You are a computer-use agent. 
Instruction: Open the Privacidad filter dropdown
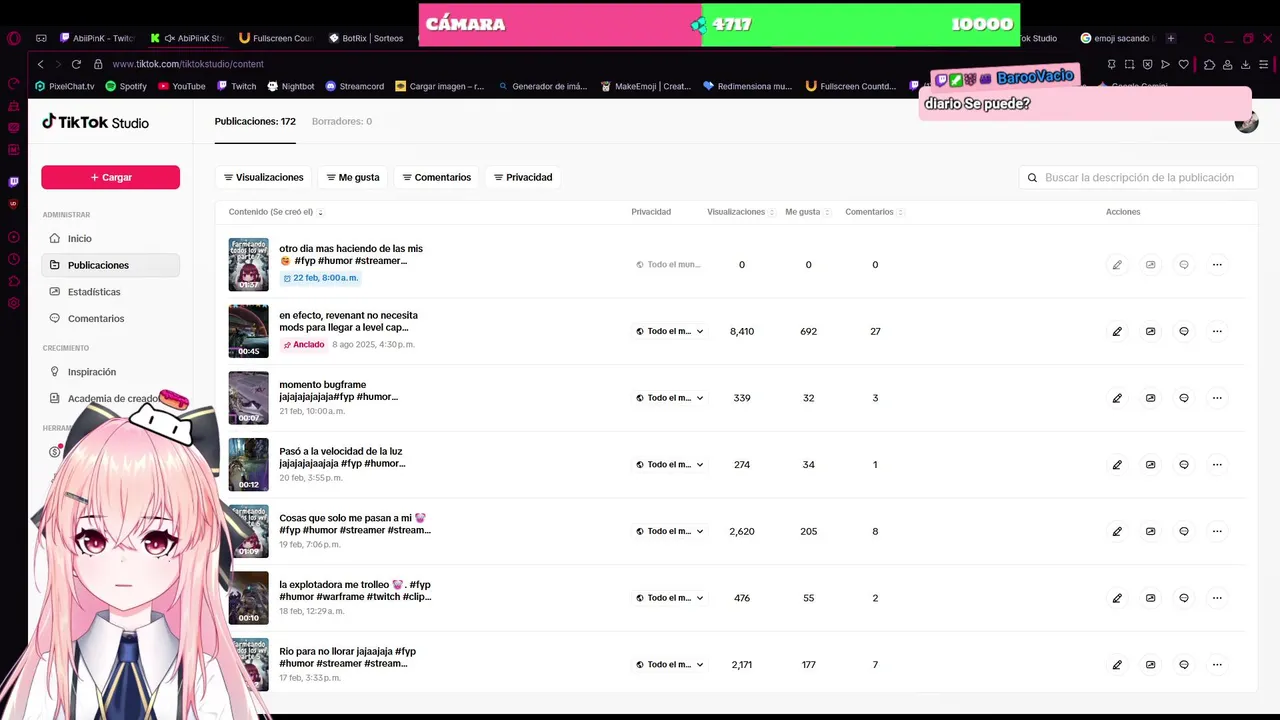tap(523, 178)
